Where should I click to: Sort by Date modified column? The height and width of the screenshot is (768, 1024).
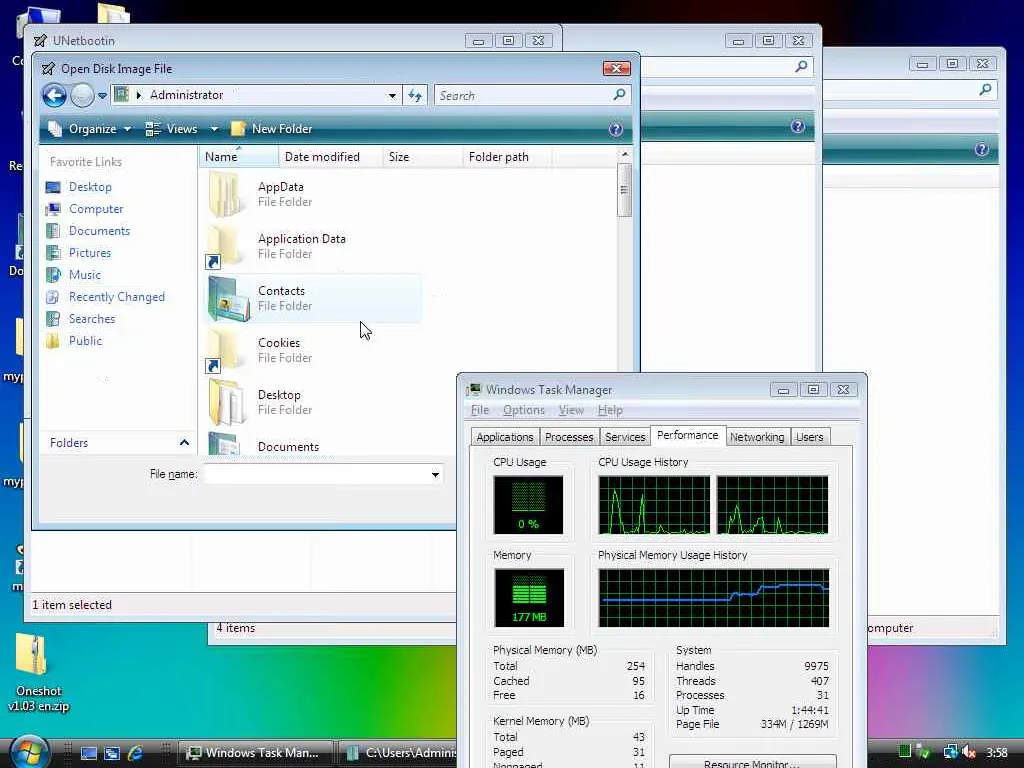pos(330,157)
